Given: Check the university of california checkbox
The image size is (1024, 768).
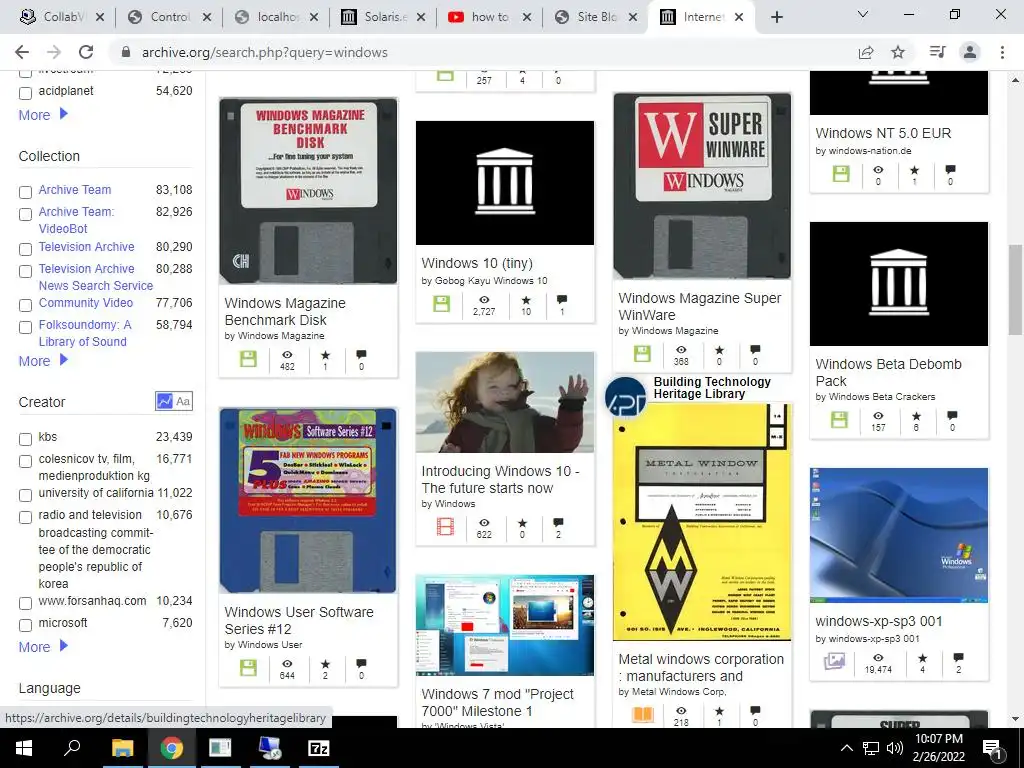Looking at the screenshot, I should click(25, 495).
